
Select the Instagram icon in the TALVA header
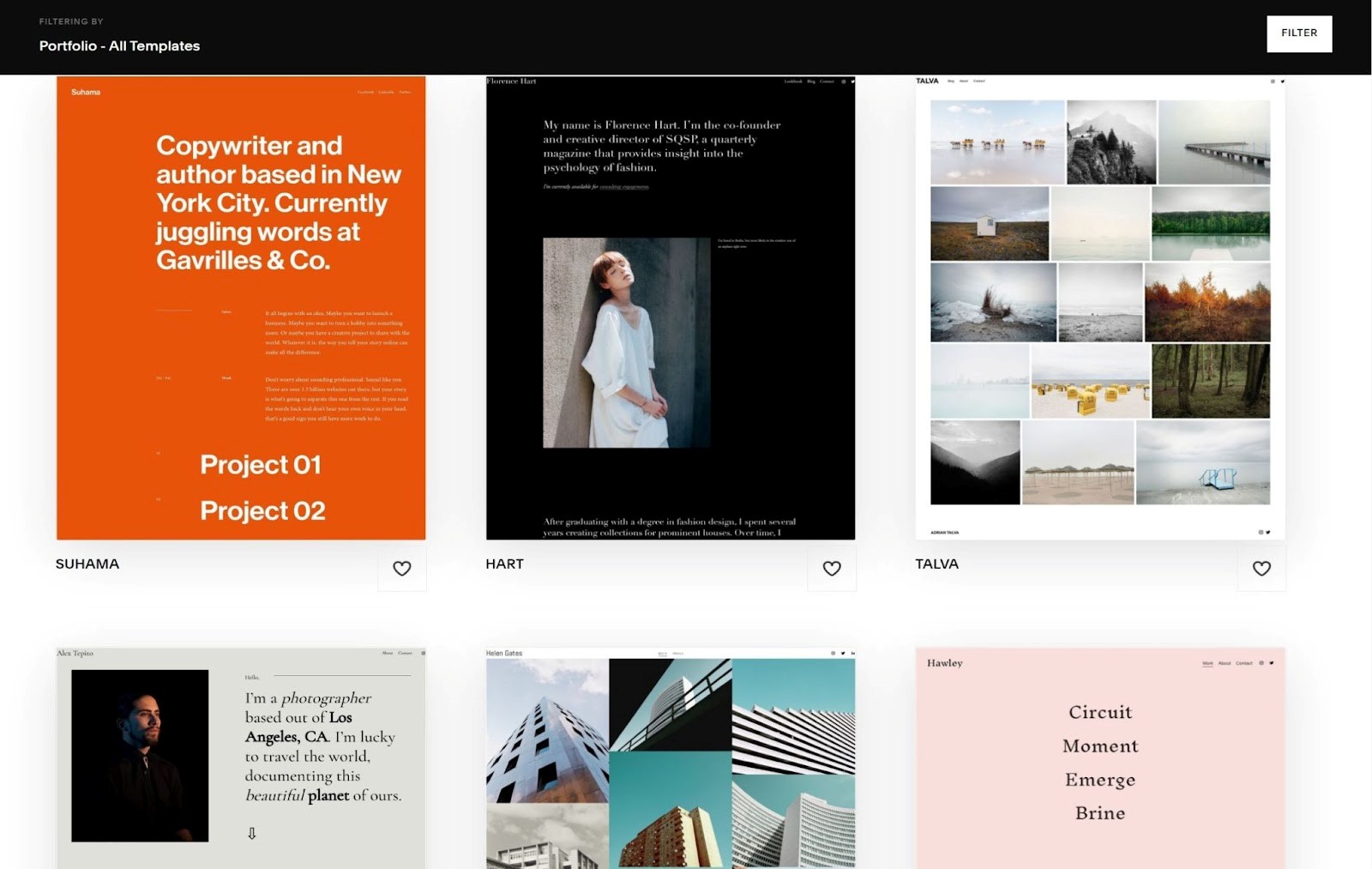(x=1273, y=81)
